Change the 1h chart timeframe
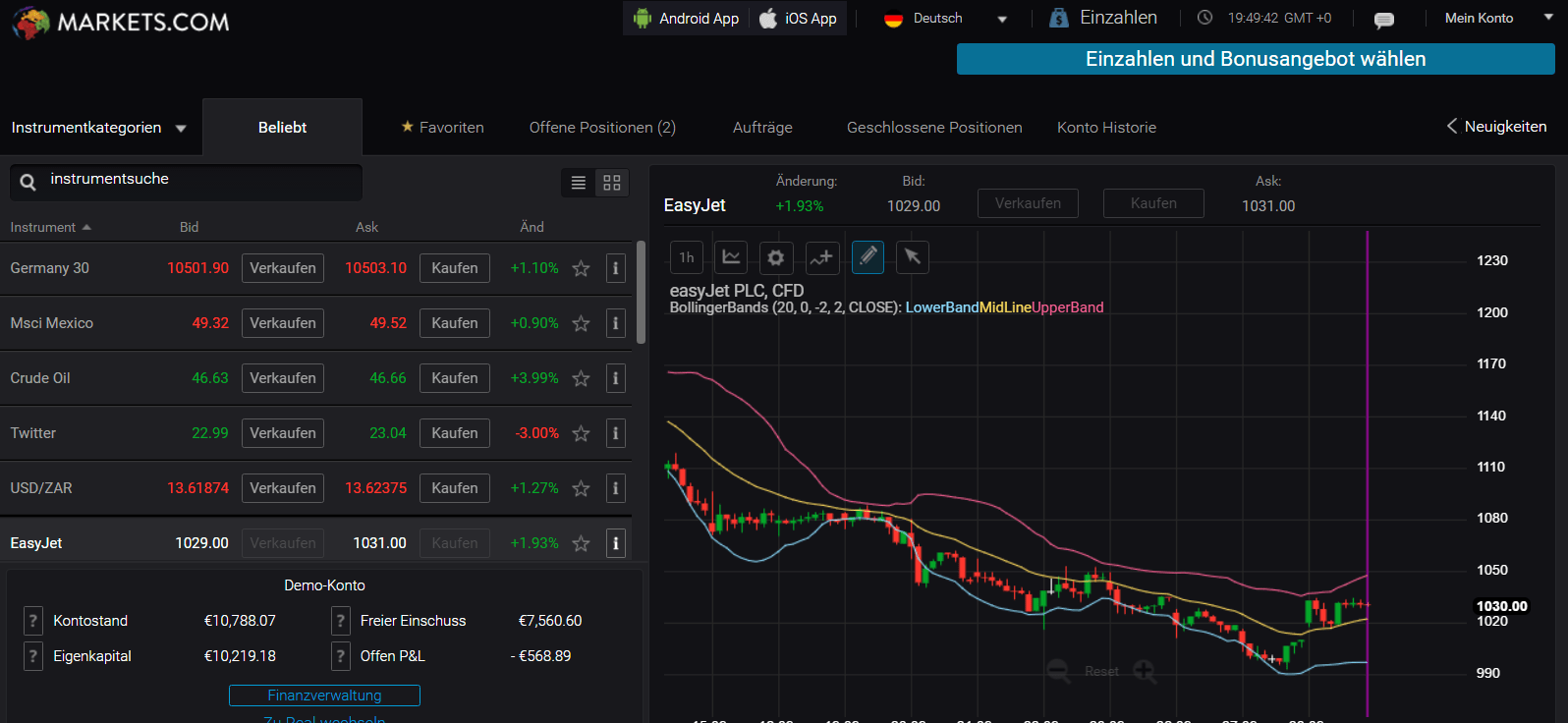The image size is (1568, 723). (687, 257)
